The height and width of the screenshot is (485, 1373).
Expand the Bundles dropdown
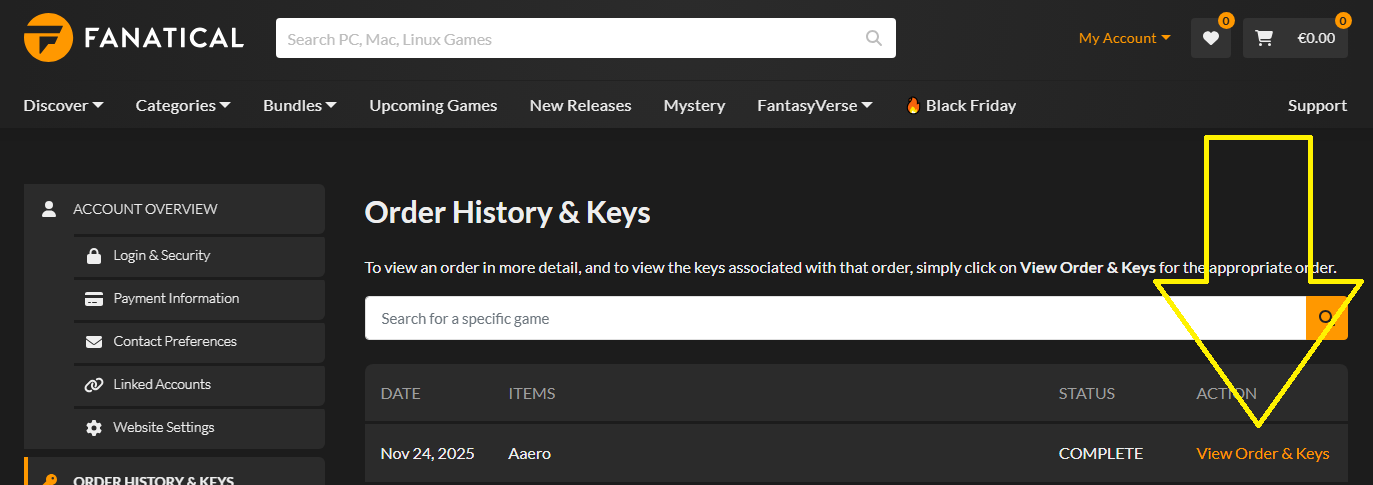(299, 105)
